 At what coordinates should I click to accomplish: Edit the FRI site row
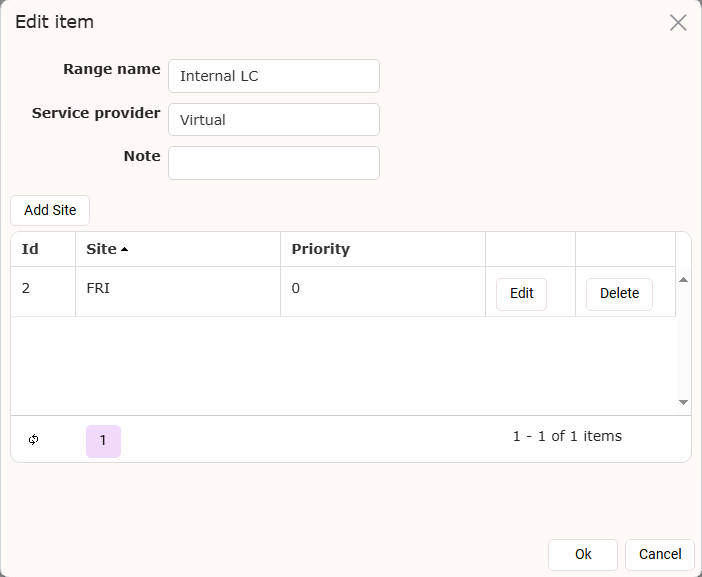coord(521,294)
